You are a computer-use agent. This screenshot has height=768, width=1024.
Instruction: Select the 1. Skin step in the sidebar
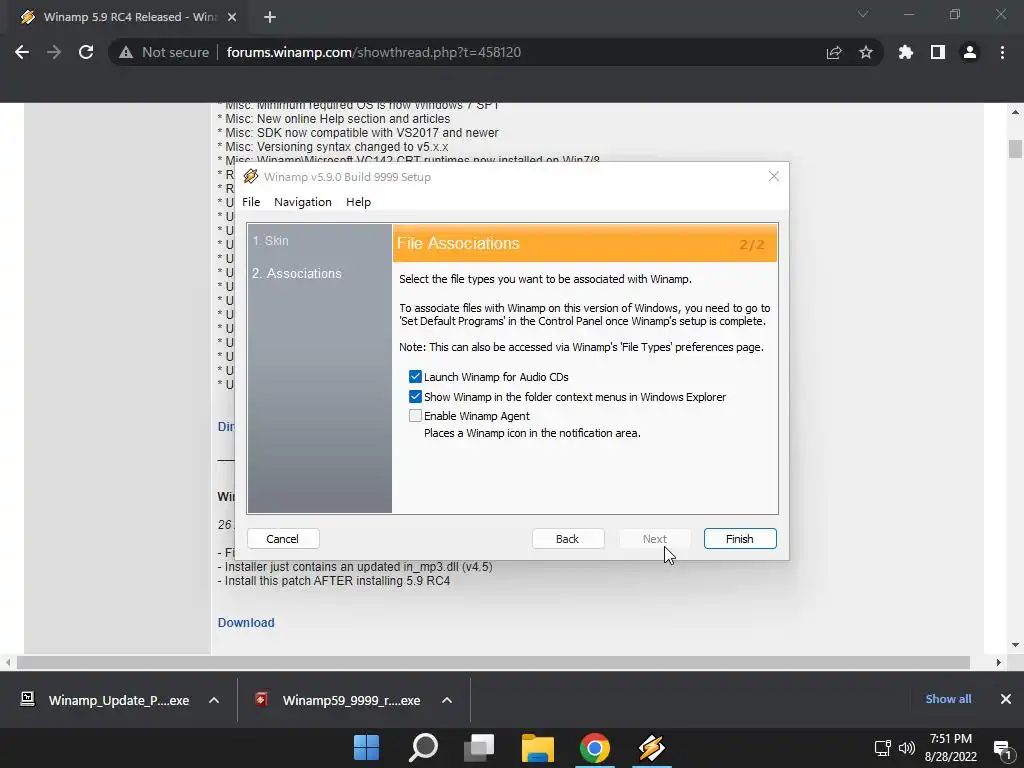pyautogui.click(x=270, y=240)
